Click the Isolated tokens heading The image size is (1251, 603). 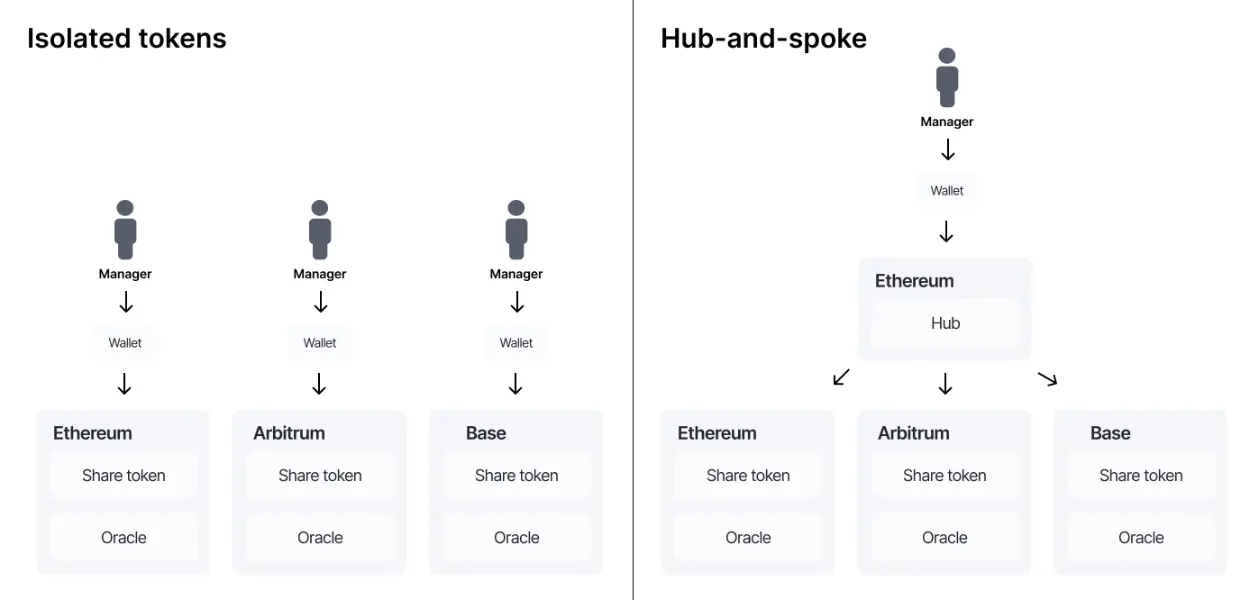[x=127, y=39]
